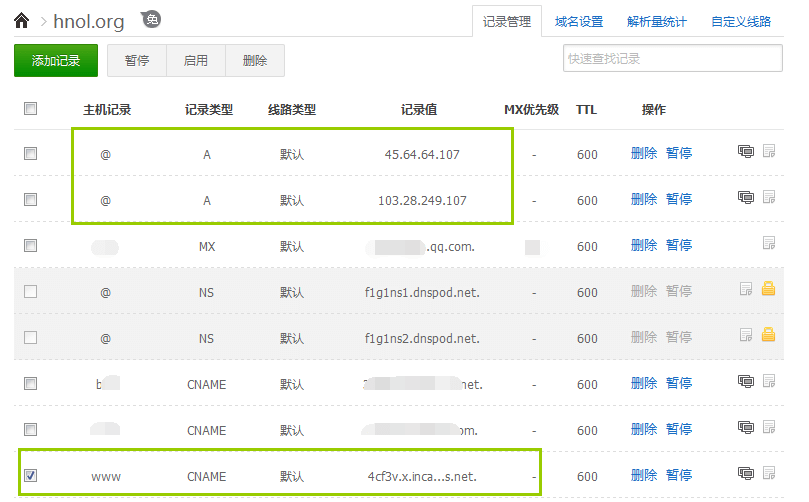Open note icon for www CNAME record
The height and width of the screenshot is (502, 809).
click(x=769, y=473)
